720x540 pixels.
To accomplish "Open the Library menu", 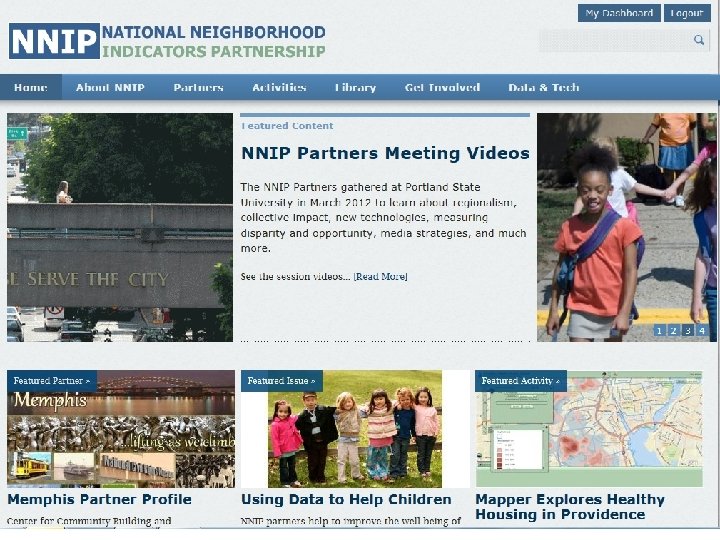I will coord(355,87).
